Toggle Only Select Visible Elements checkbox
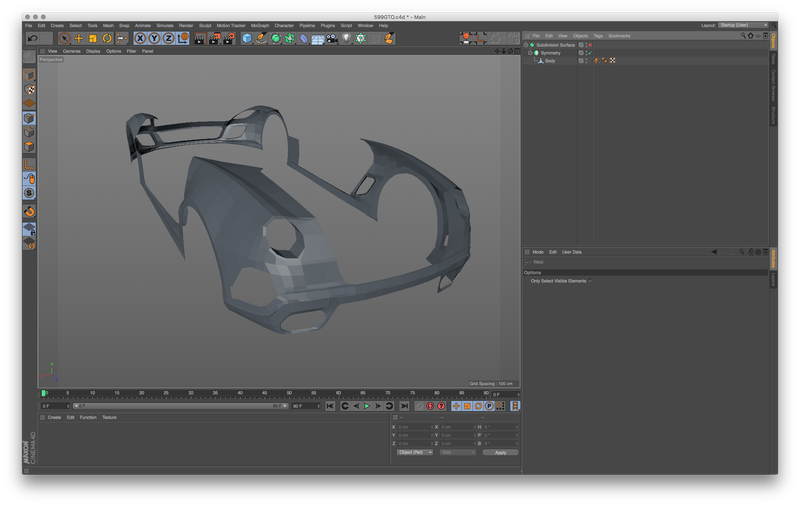Viewport: 800px width, 506px height. 591,281
